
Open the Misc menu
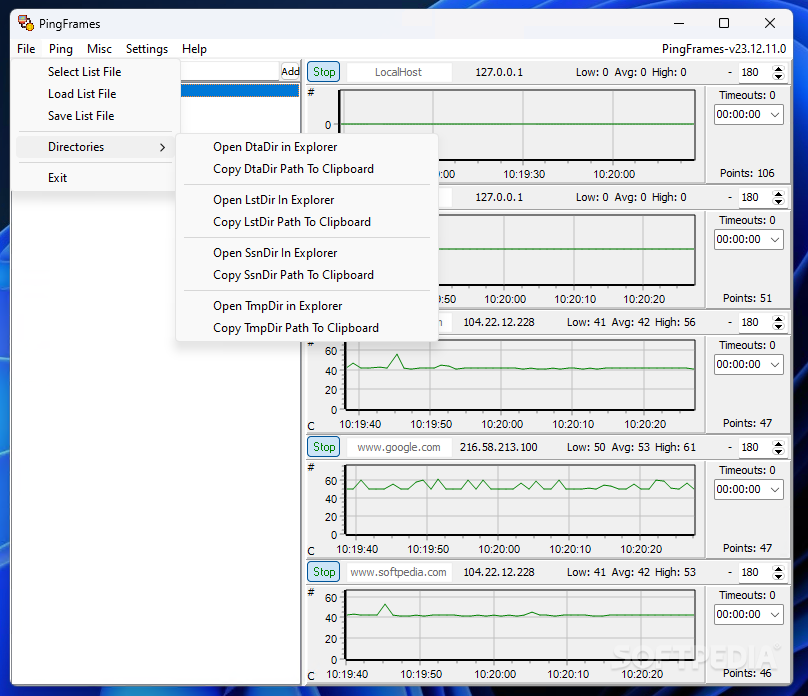[x=99, y=49]
